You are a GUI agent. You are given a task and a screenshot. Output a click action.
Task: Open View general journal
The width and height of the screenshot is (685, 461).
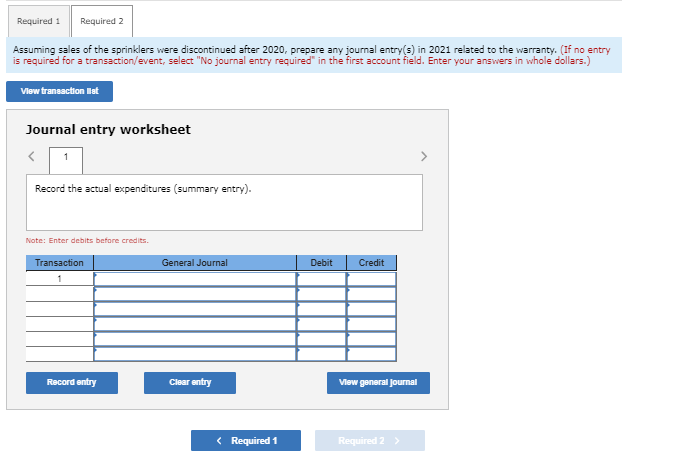pyautogui.click(x=378, y=382)
